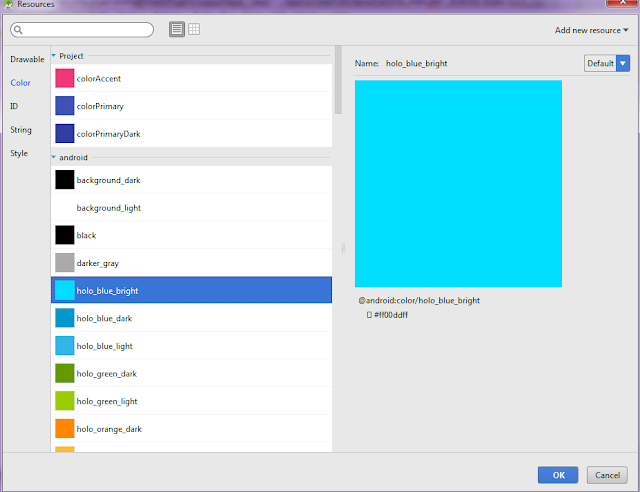Select the colorAccent pink swatch
The height and width of the screenshot is (492, 640).
(65, 78)
